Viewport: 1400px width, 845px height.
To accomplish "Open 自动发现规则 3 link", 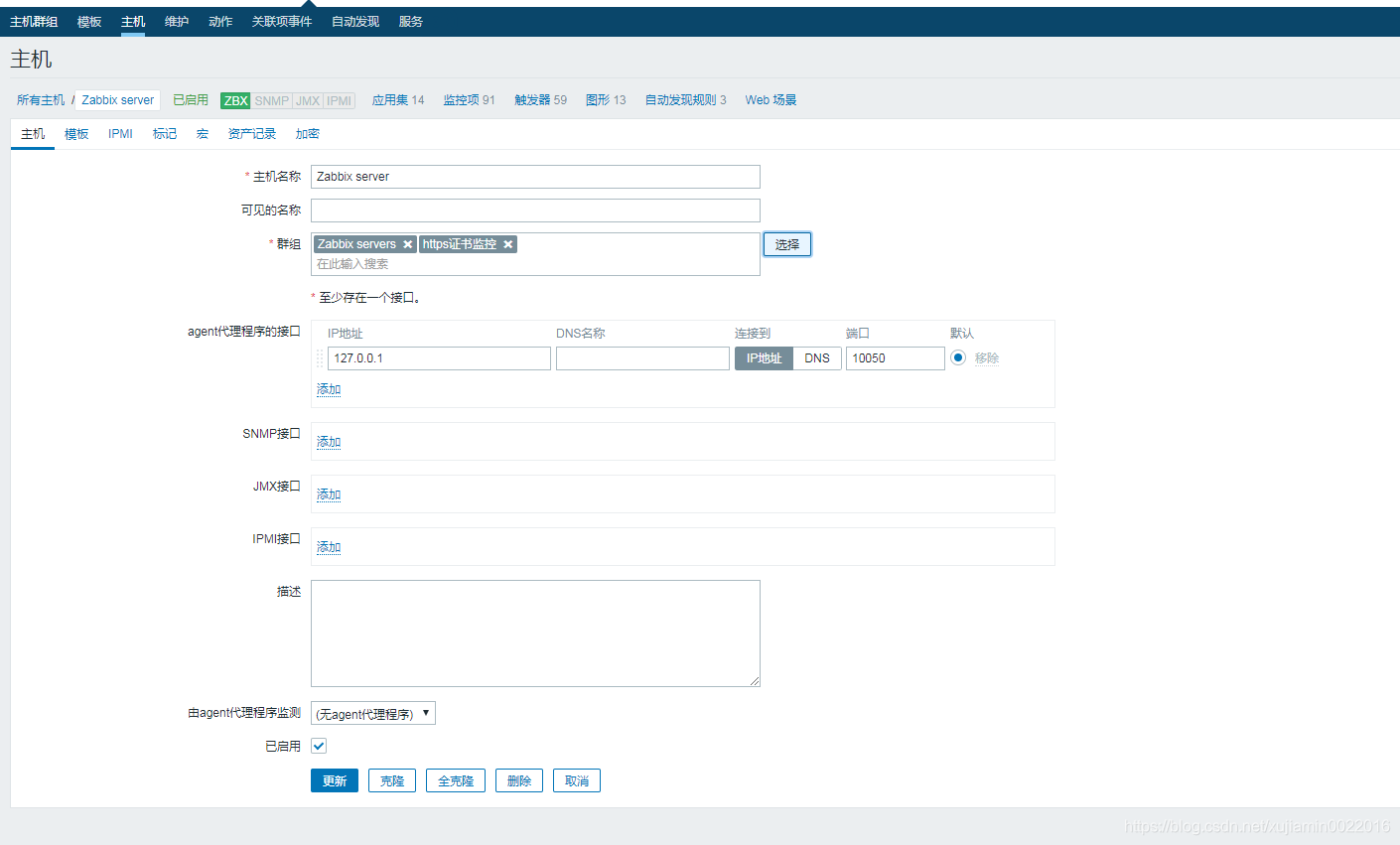I will click(685, 100).
